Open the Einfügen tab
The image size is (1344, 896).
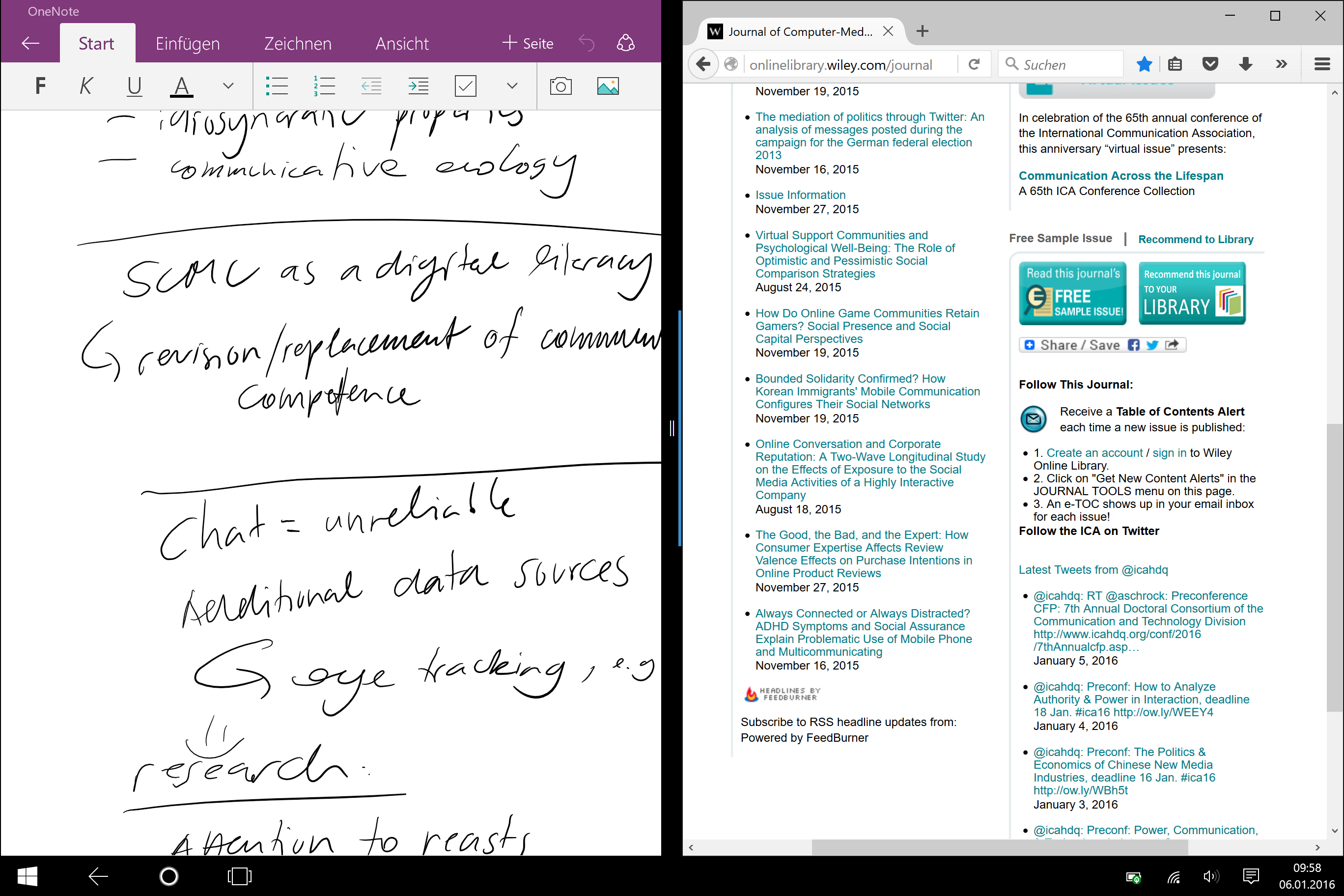188,43
